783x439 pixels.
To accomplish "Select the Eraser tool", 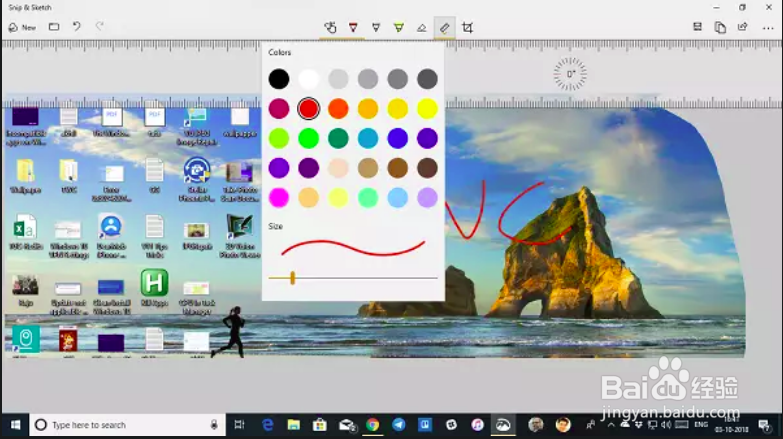I will [x=421, y=27].
